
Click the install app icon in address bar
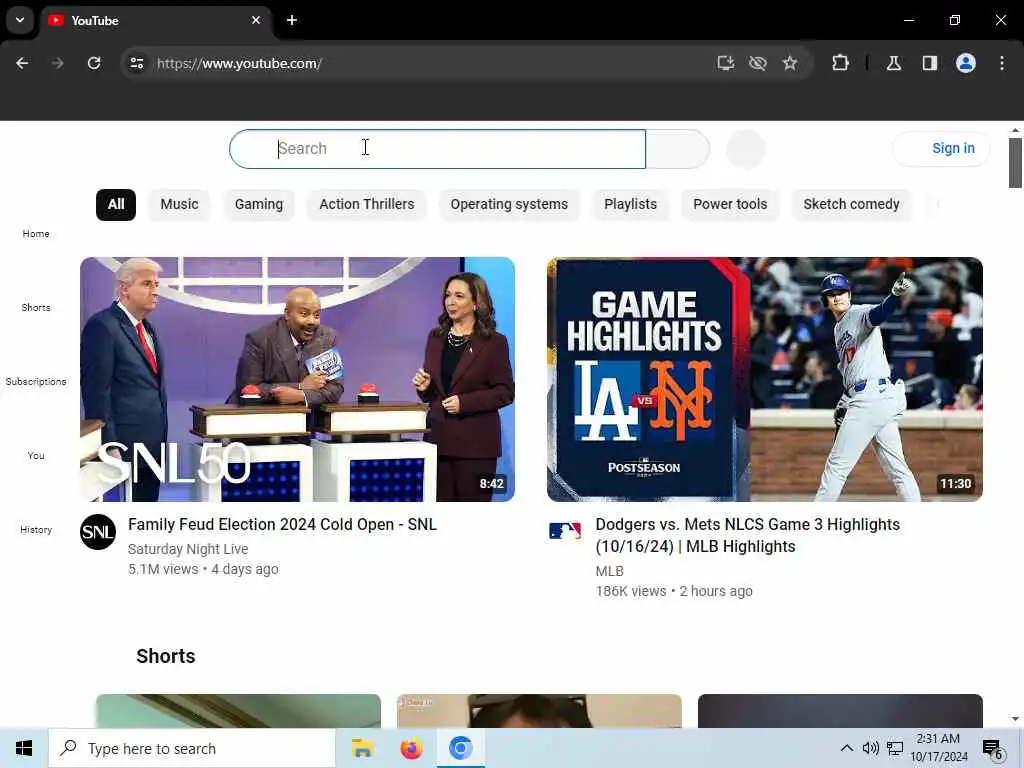(726, 63)
